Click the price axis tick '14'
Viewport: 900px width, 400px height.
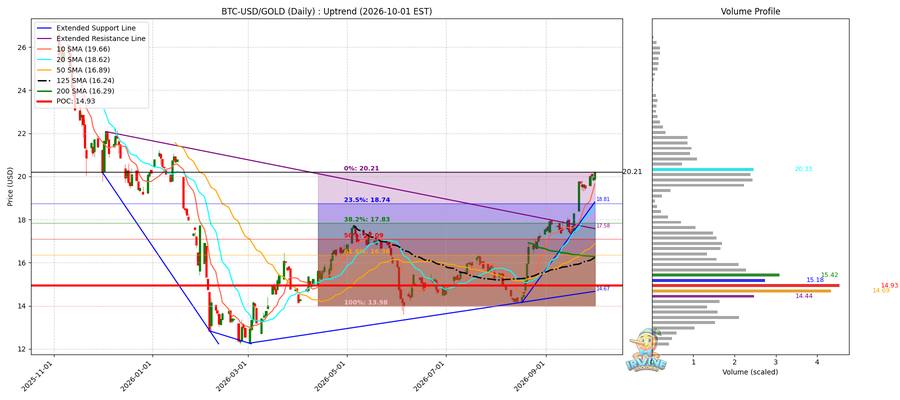click(21, 306)
